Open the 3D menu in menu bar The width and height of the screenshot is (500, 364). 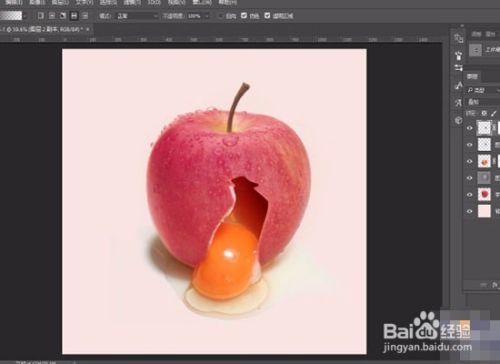tap(154, 2)
